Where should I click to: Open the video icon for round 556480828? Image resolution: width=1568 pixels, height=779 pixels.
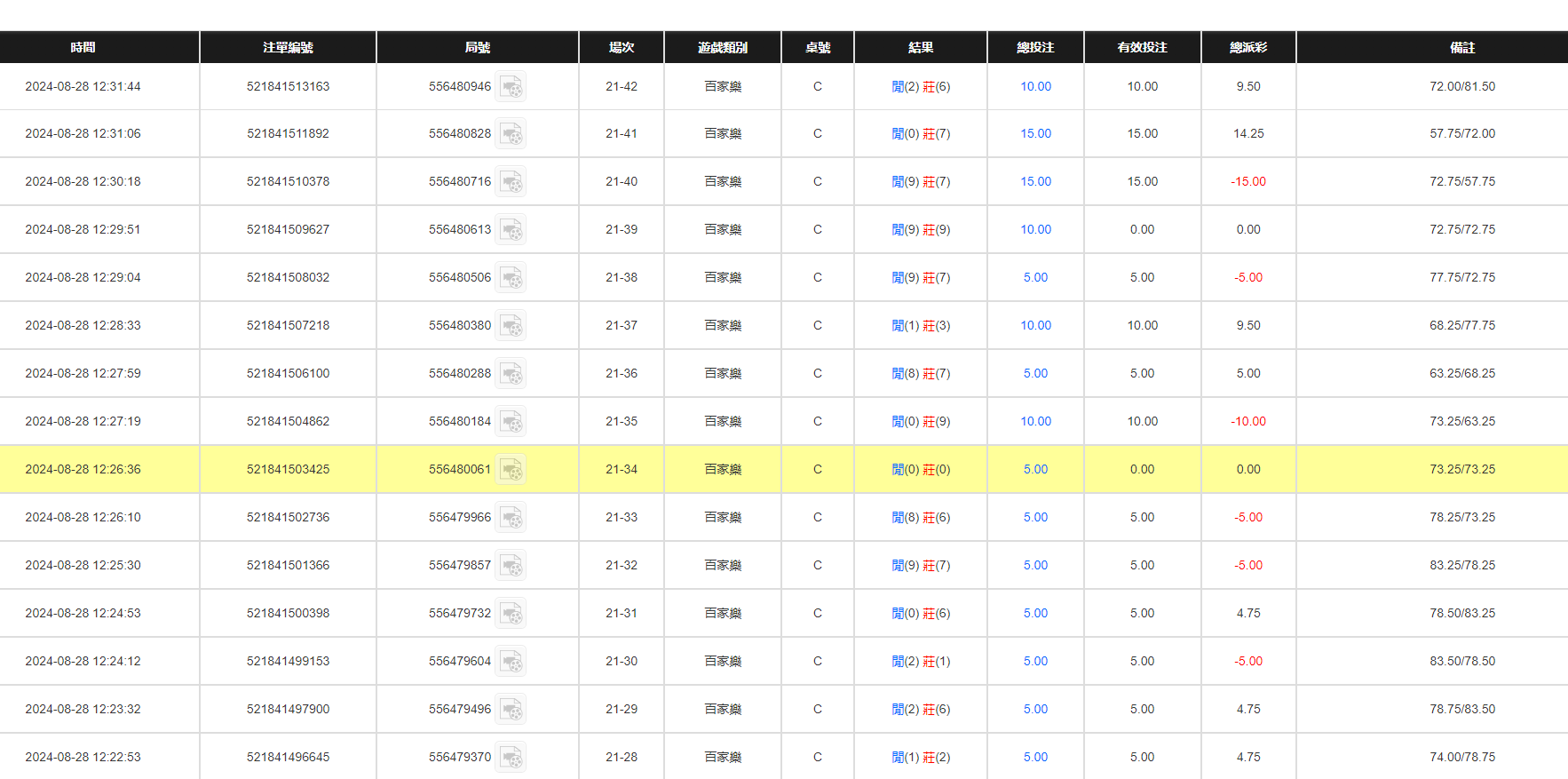click(511, 134)
